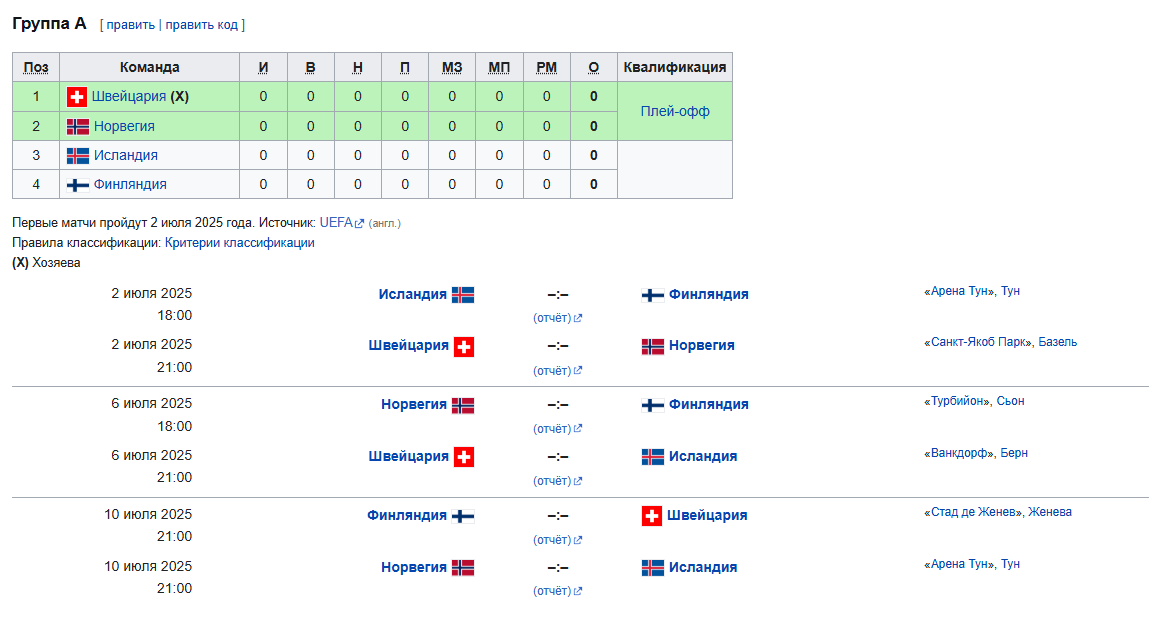
Task: Open the Стад де Женев stadium link
Action: click(973, 512)
